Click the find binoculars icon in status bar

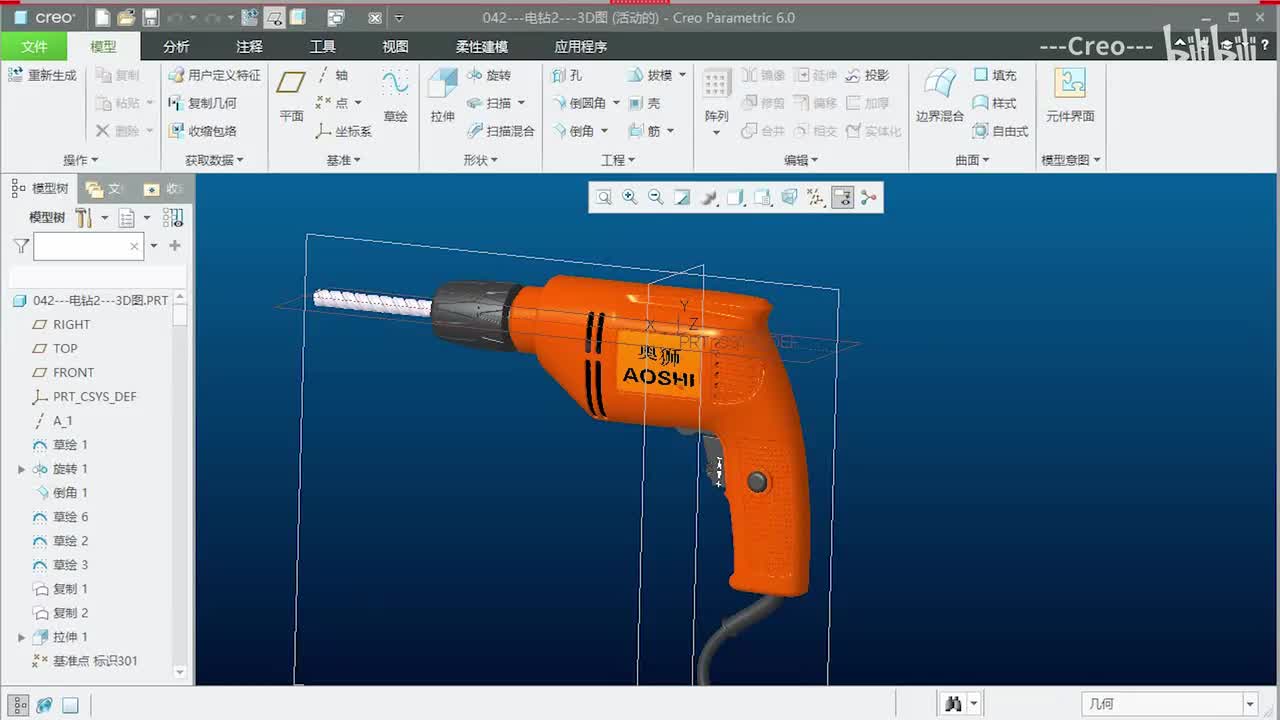click(x=953, y=705)
